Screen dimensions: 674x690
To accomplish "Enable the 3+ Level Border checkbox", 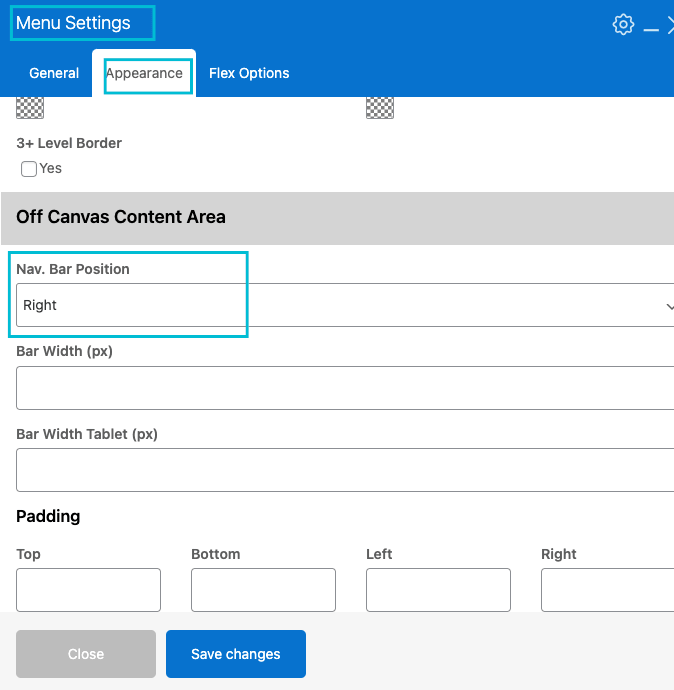I will pyautogui.click(x=29, y=169).
